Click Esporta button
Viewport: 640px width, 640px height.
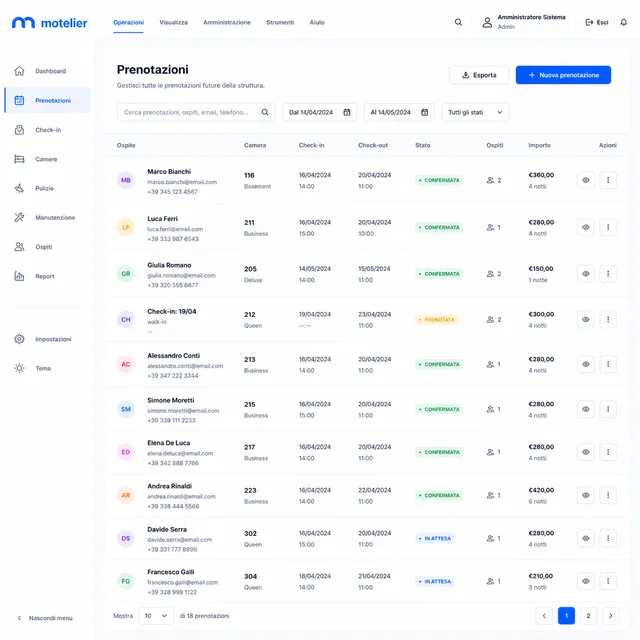[479, 75]
